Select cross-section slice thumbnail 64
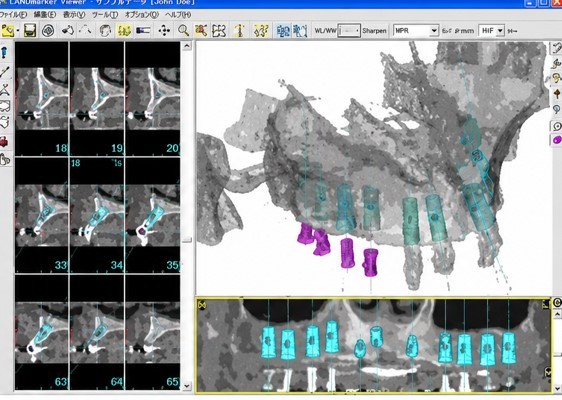The height and width of the screenshot is (400, 562). (x=97, y=332)
